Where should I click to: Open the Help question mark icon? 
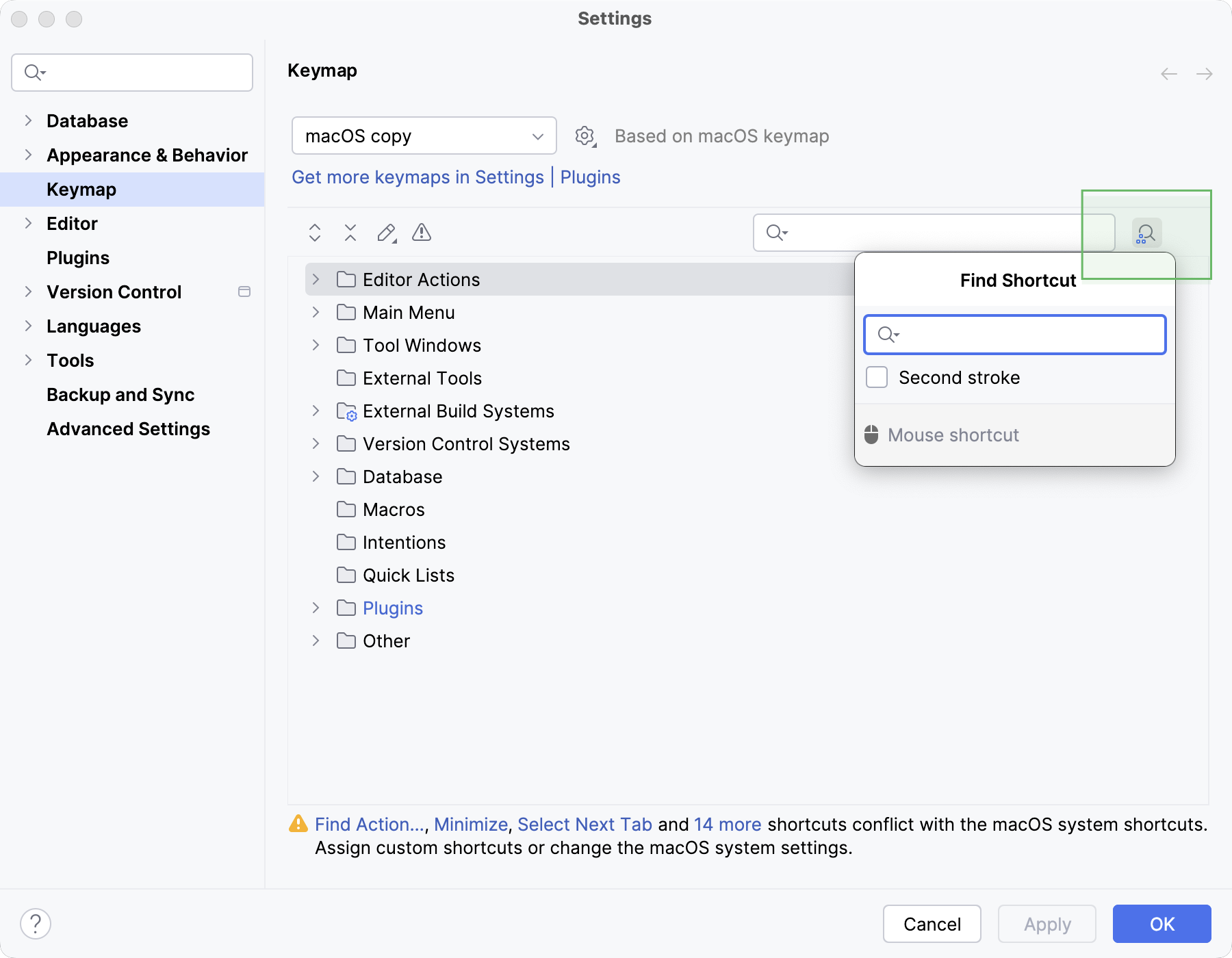pyautogui.click(x=36, y=923)
